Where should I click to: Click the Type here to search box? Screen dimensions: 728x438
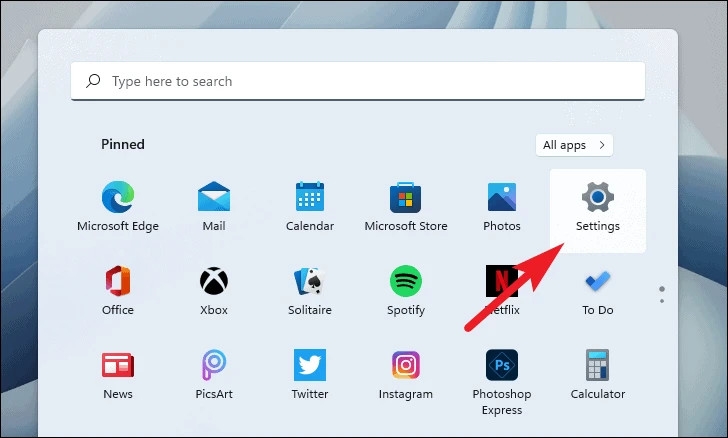pyautogui.click(x=358, y=81)
